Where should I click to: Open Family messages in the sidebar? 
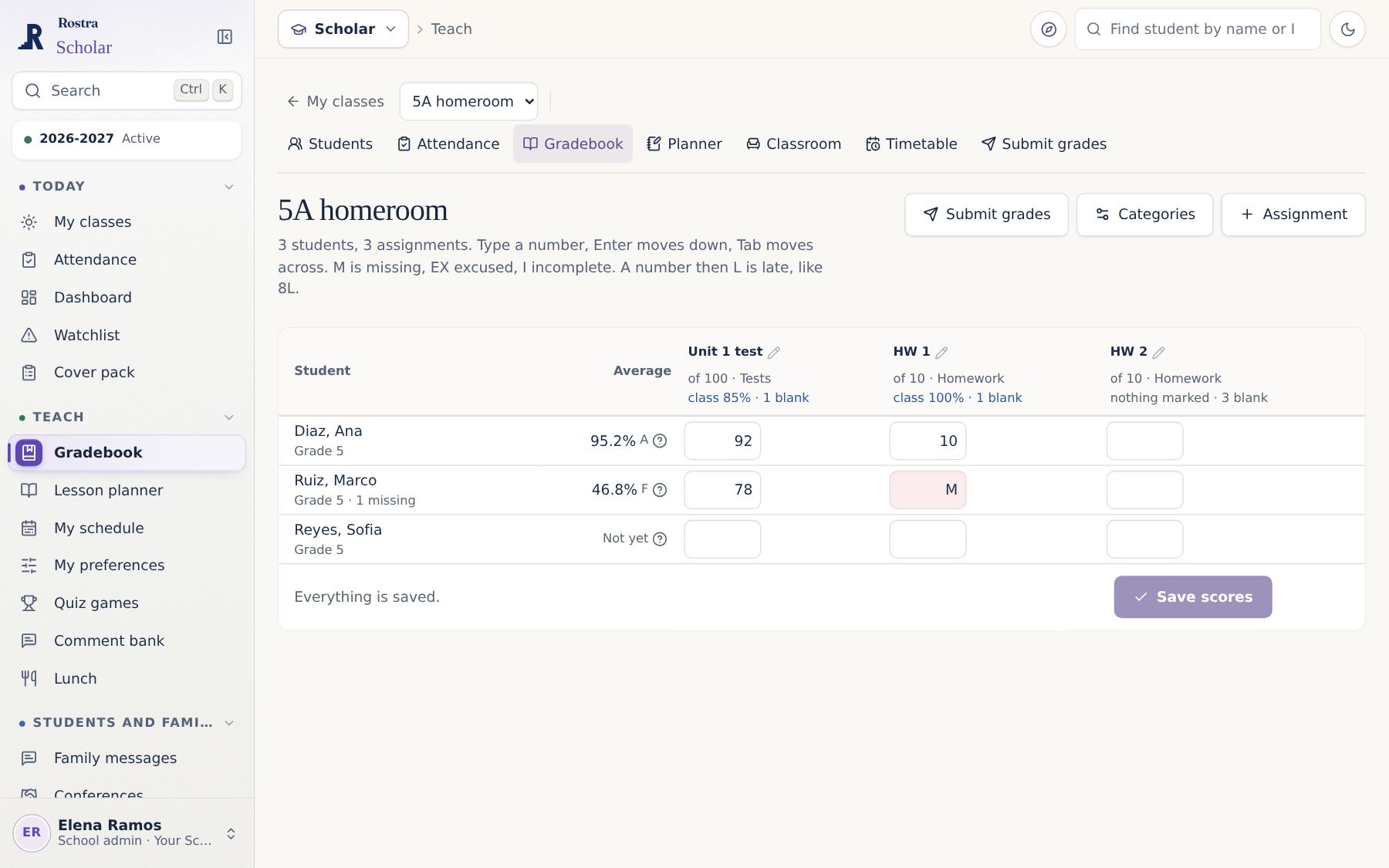[127, 758]
